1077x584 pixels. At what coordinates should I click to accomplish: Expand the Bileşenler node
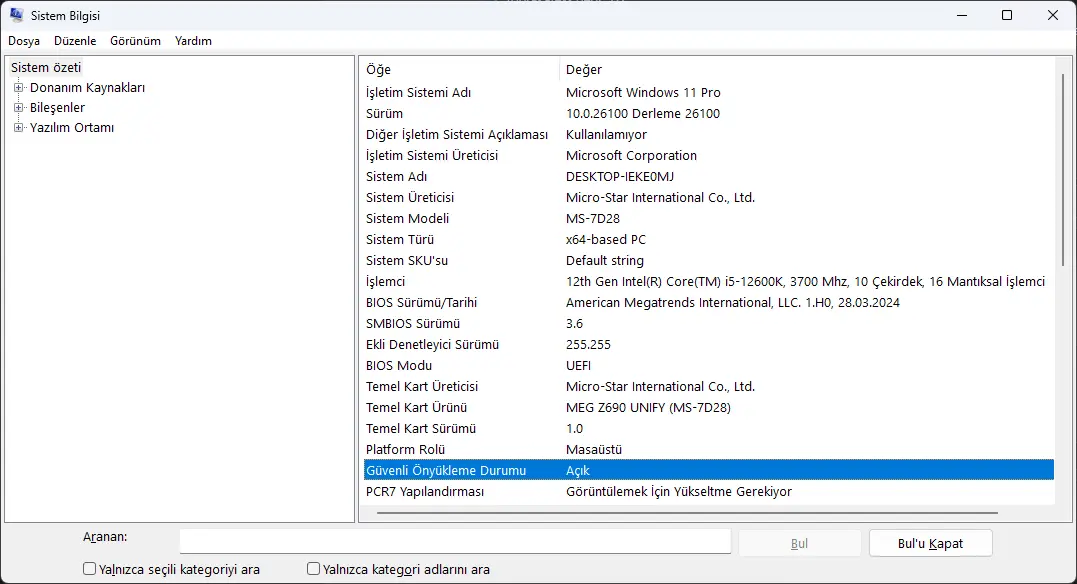tap(19, 107)
